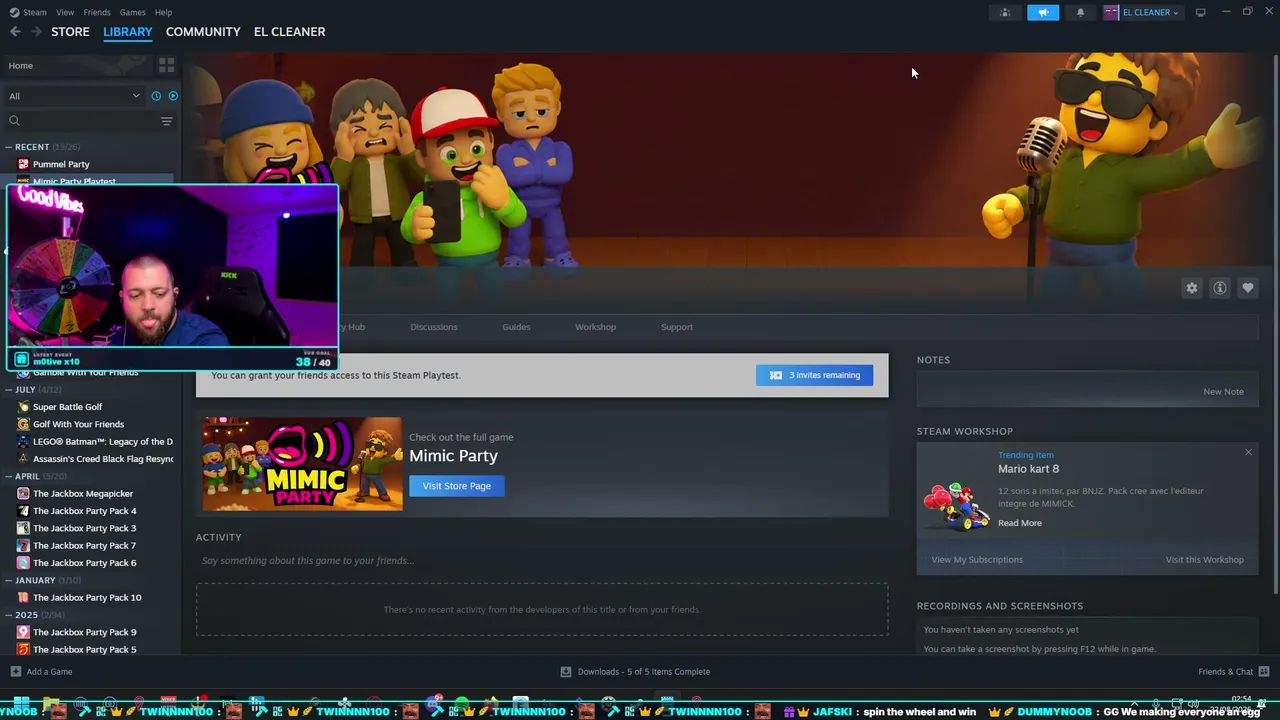1280x720 pixels.
Task: Open the View menu
Action: coord(65,12)
